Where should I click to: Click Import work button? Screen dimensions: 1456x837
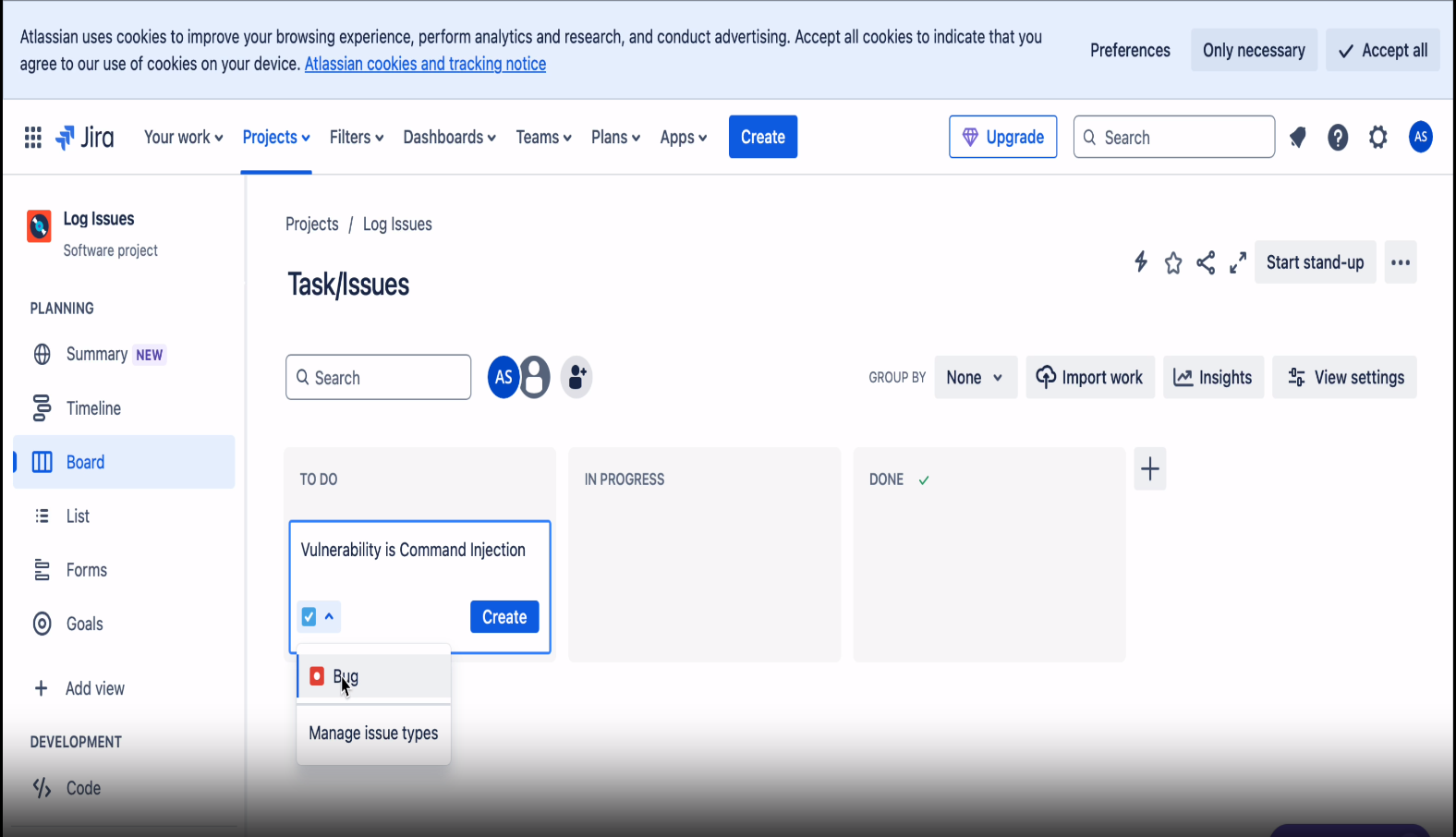1090,377
